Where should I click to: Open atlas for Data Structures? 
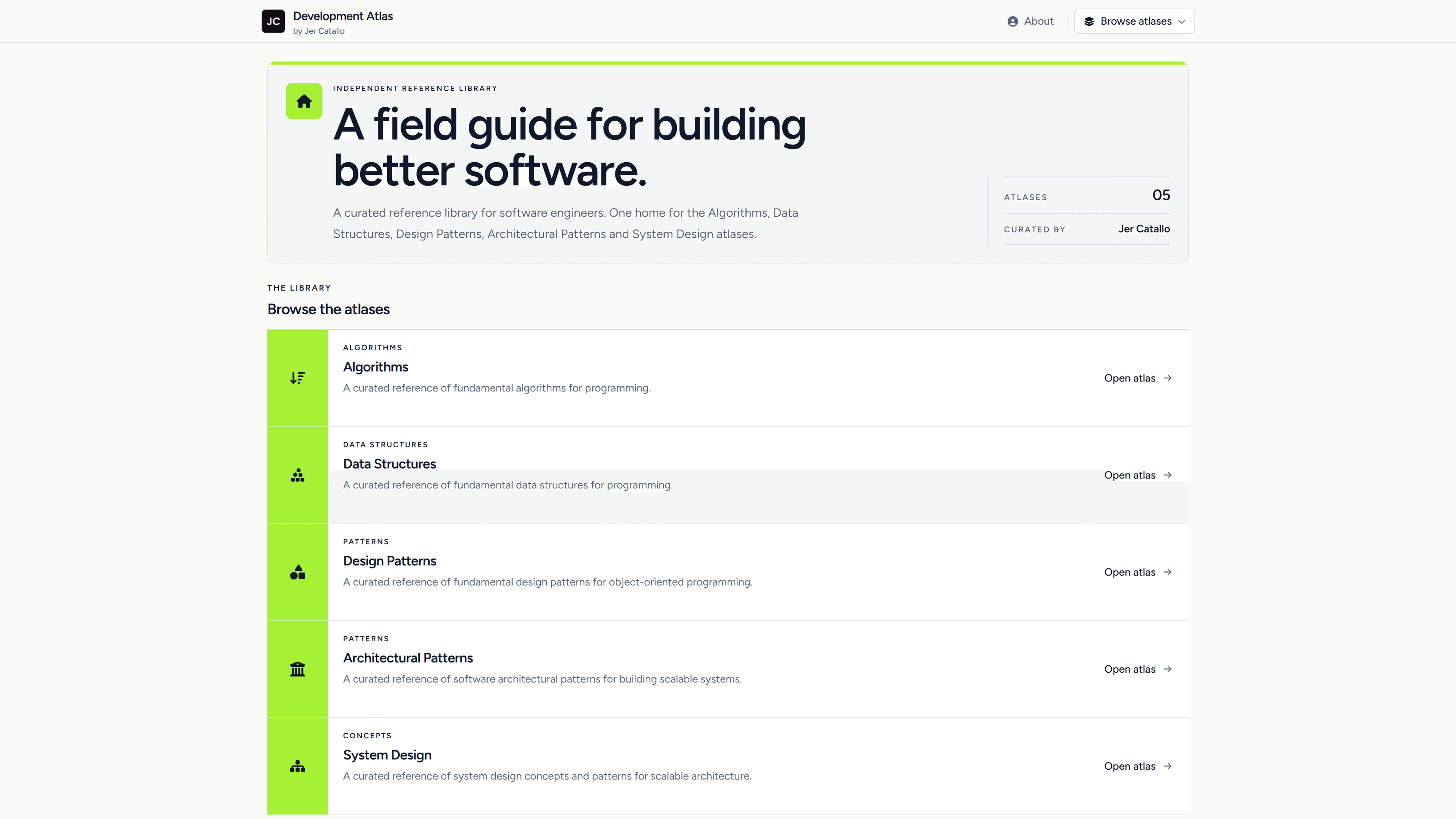click(x=1138, y=475)
